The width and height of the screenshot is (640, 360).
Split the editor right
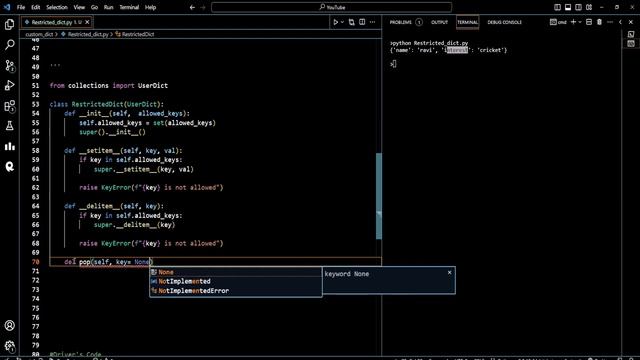click(362, 22)
